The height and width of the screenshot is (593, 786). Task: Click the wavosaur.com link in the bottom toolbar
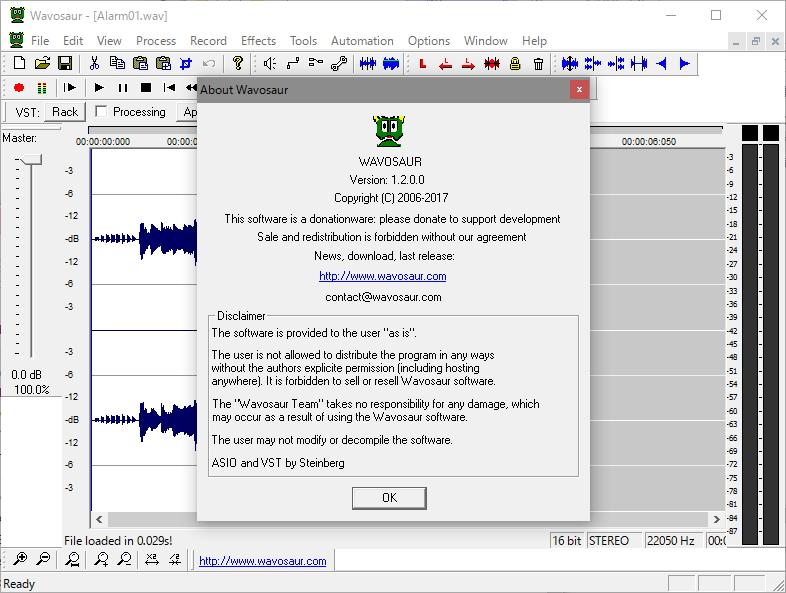263,561
